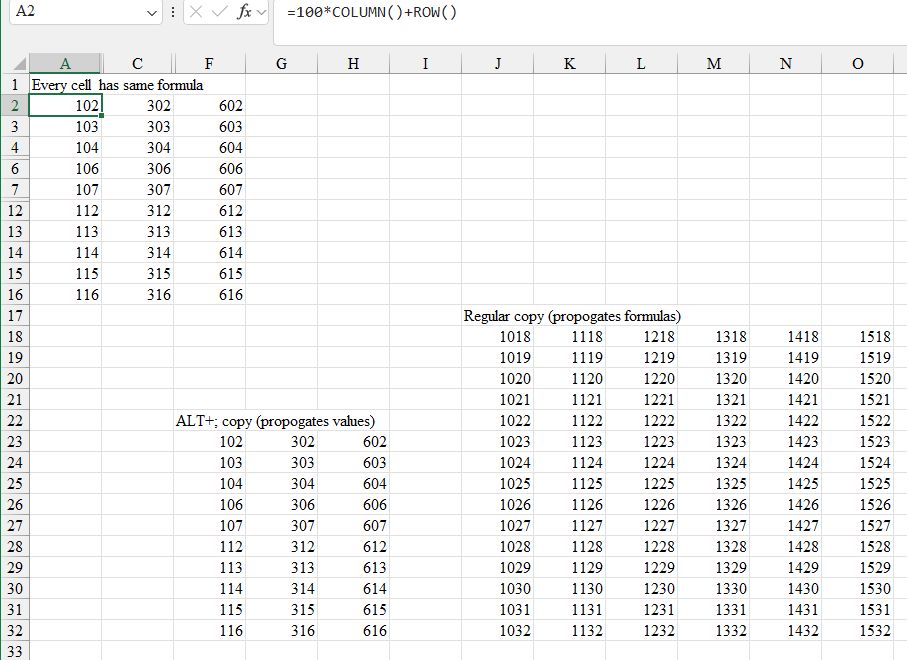Select row 7 header
The image size is (907, 660).
click(15, 189)
